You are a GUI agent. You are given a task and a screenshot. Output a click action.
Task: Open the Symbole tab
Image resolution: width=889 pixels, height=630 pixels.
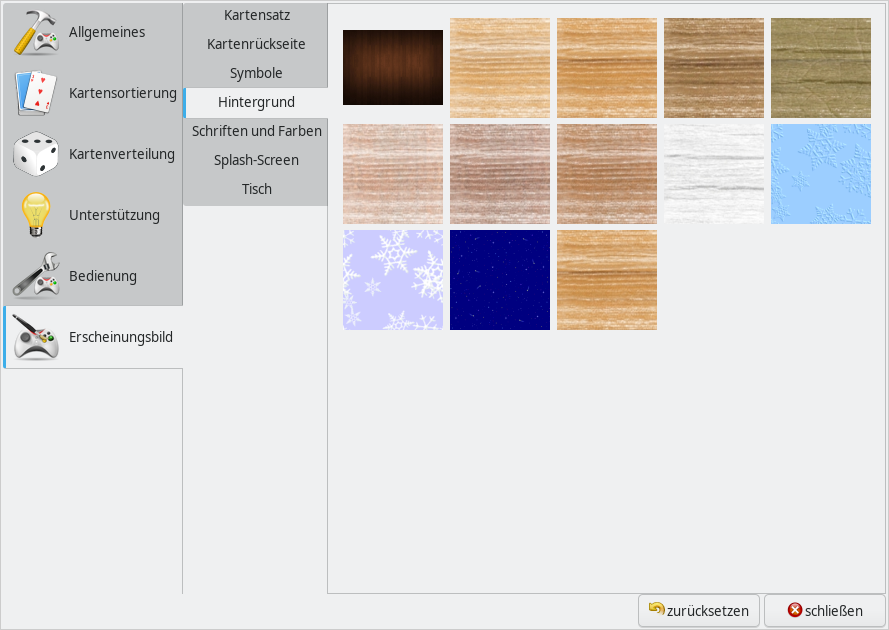point(257,74)
